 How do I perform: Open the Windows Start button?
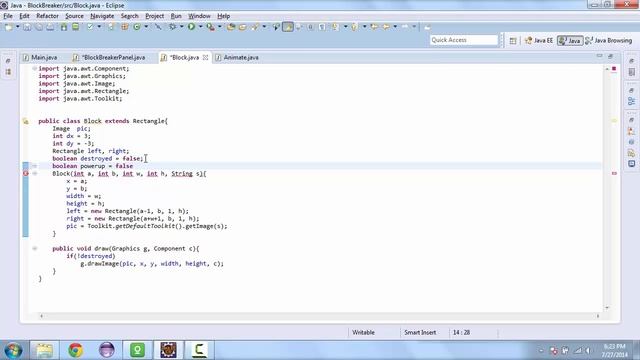click(13, 351)
